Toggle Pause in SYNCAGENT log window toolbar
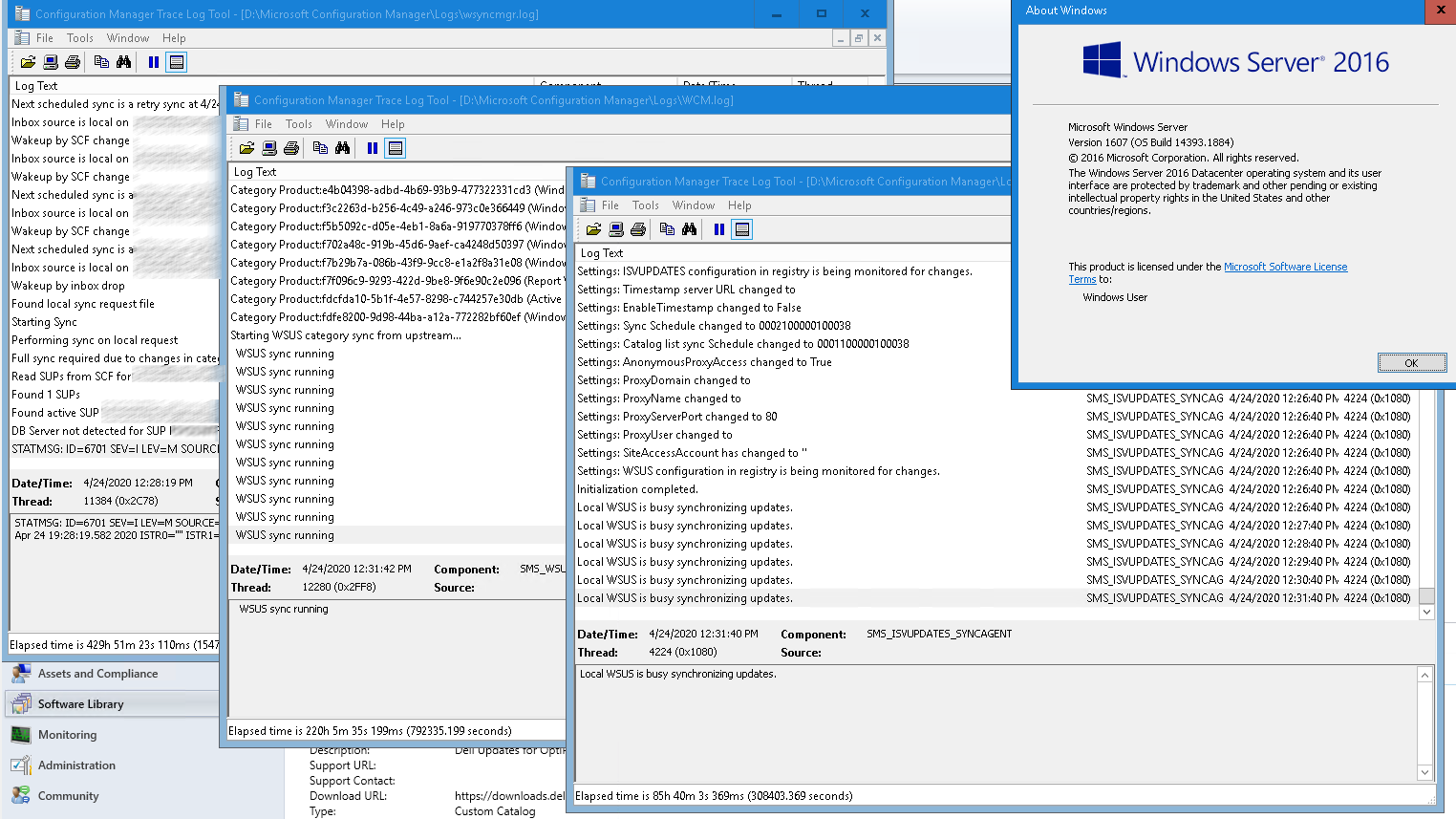 pyautogui.click(x=719, y=229)
